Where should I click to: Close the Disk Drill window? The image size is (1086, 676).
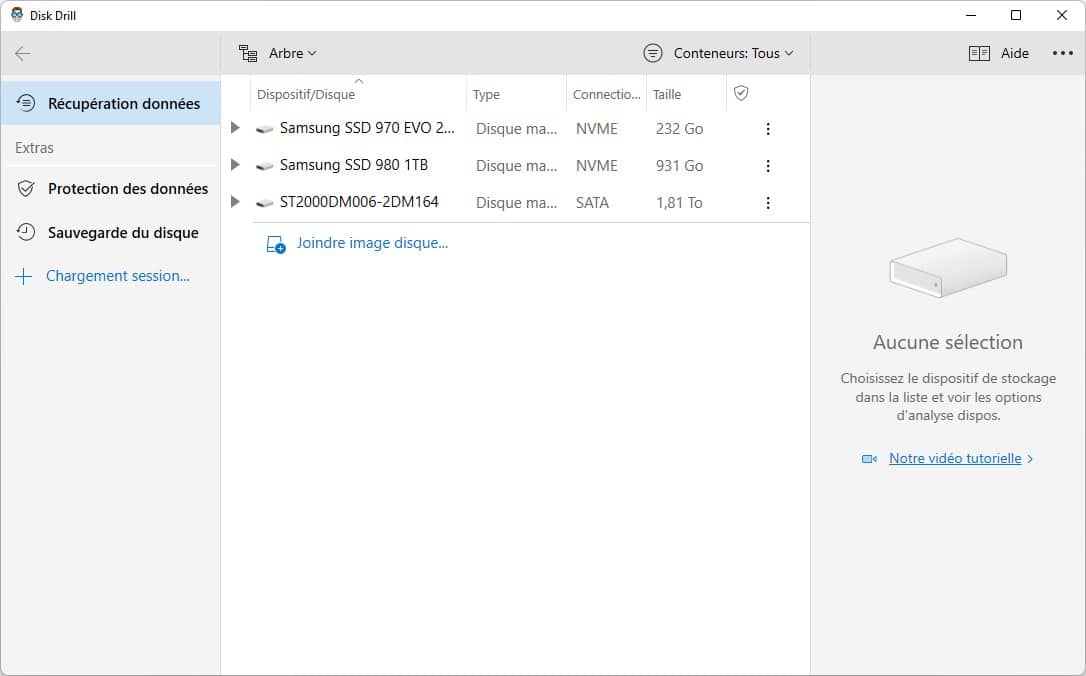[1061, 15]
